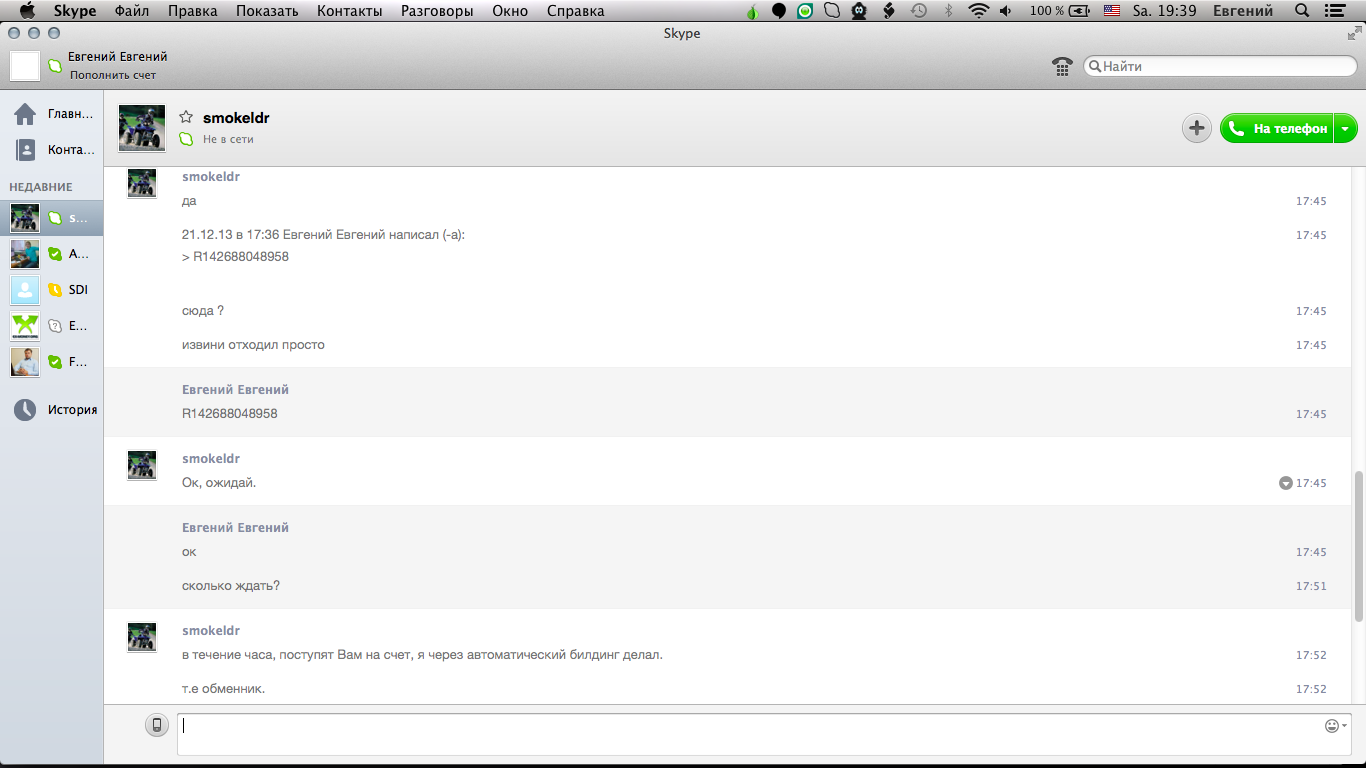Open the Контакты menu
This screenshot has height=768, width=1366.
pos(349,11)
